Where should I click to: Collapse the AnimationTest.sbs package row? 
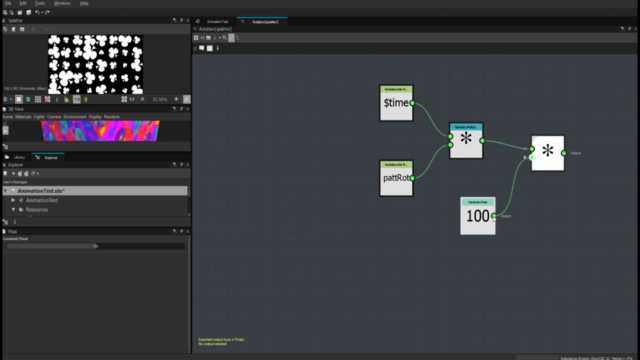click(x=5, y=191)
